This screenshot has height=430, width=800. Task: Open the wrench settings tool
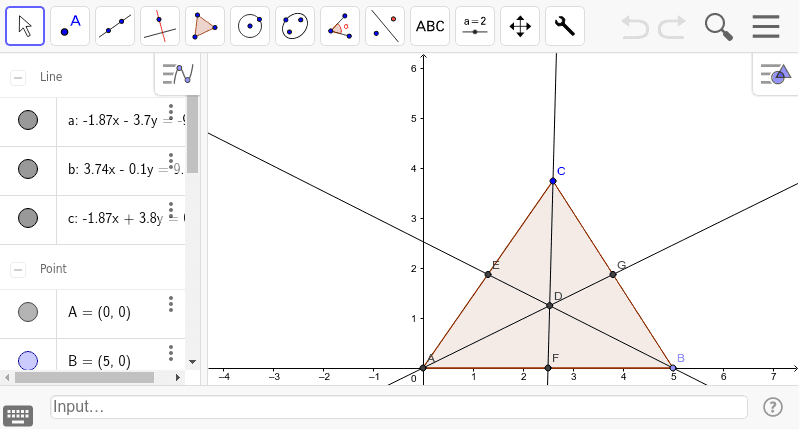coord(565,26)
